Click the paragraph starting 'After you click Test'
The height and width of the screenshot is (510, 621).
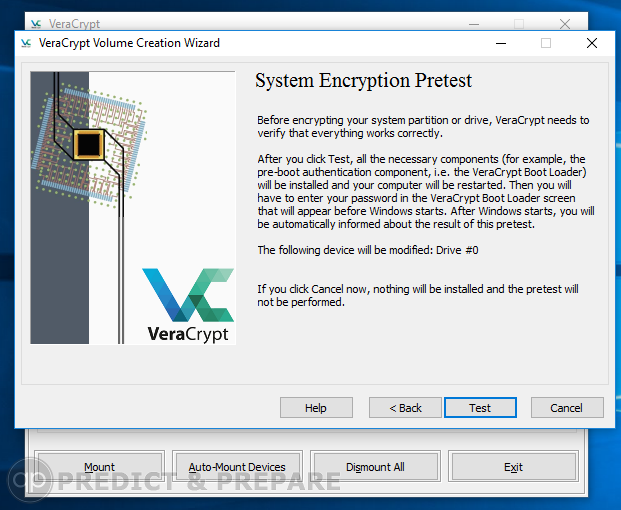[426, 192]
